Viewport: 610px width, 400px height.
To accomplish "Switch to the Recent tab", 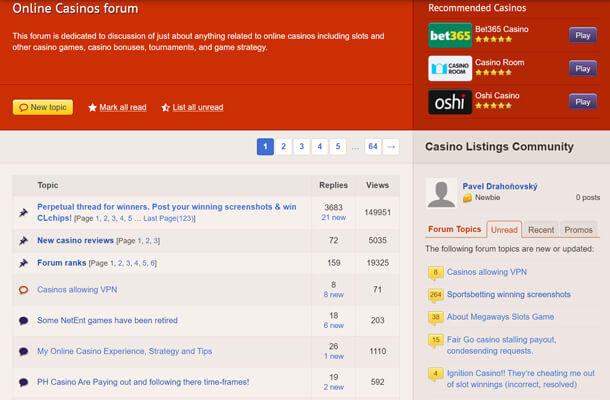I will tap(541, 230).
